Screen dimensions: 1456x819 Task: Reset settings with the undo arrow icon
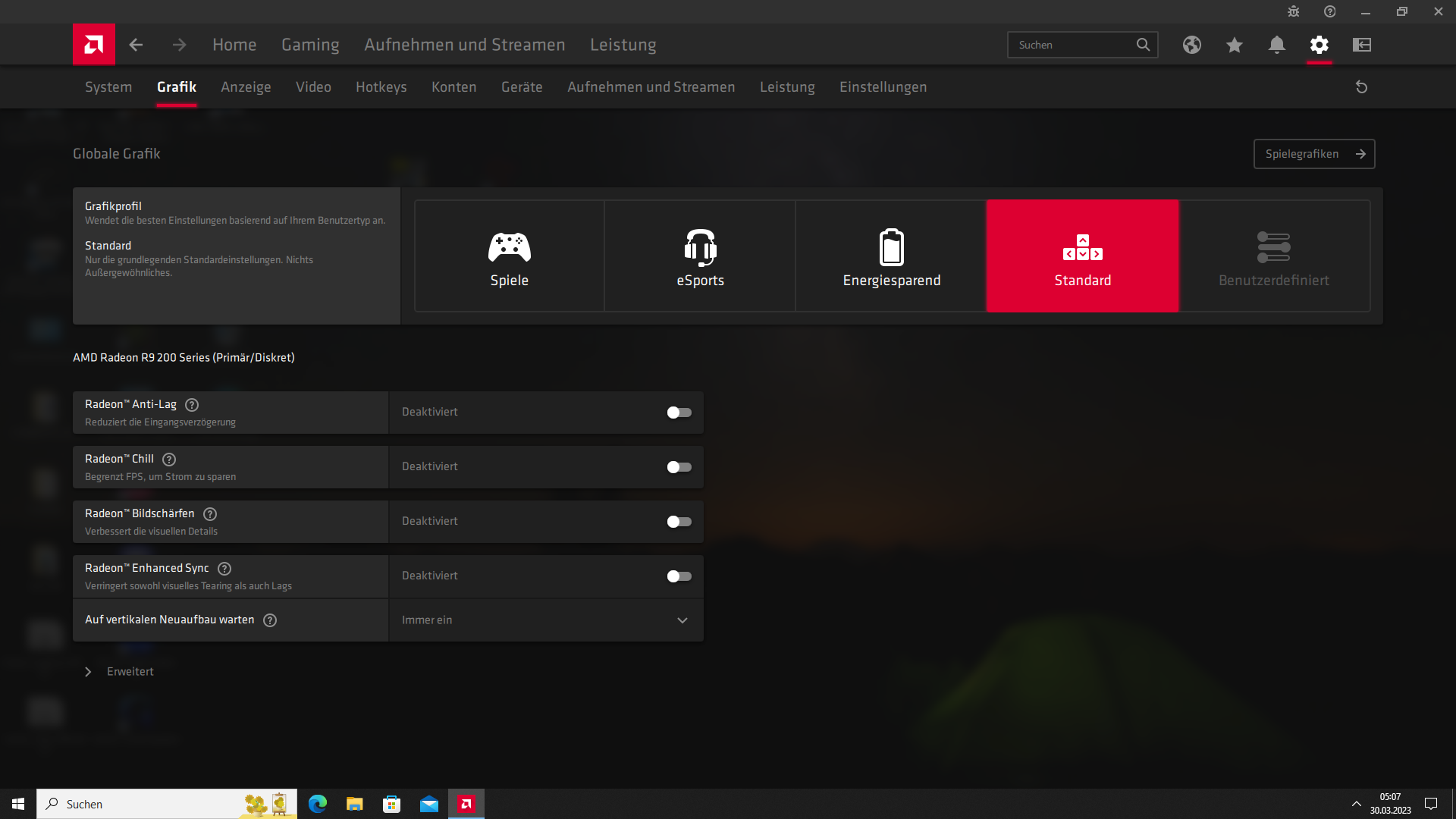(1362, 87)
